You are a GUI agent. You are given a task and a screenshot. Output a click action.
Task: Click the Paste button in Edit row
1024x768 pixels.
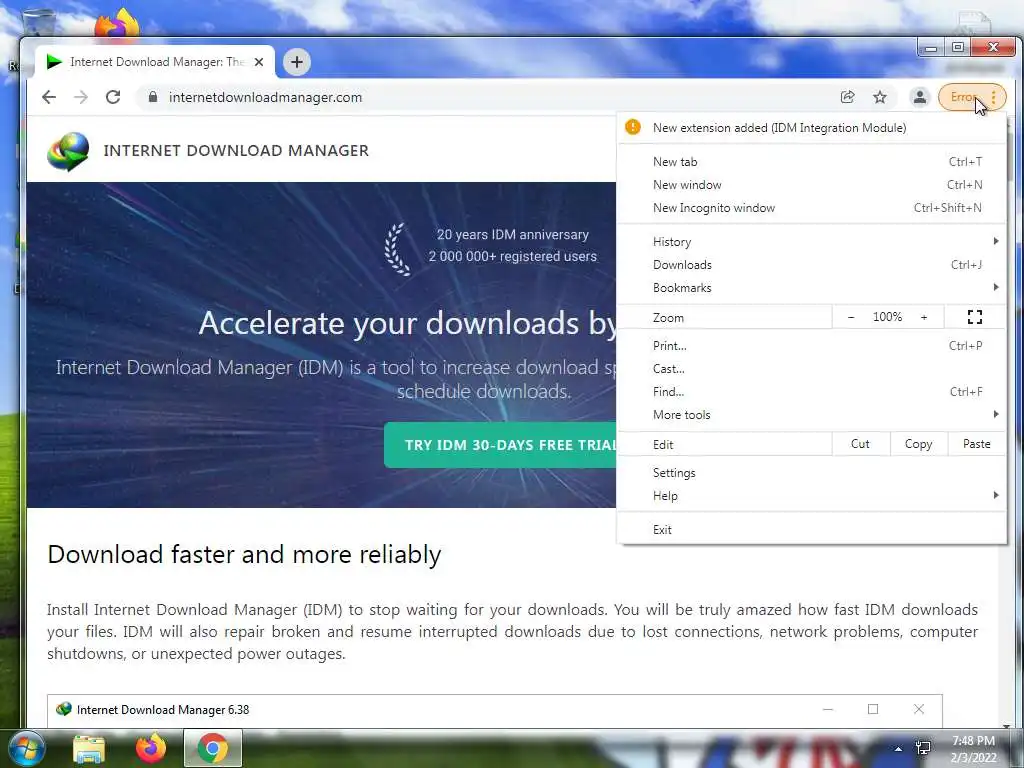976,444
